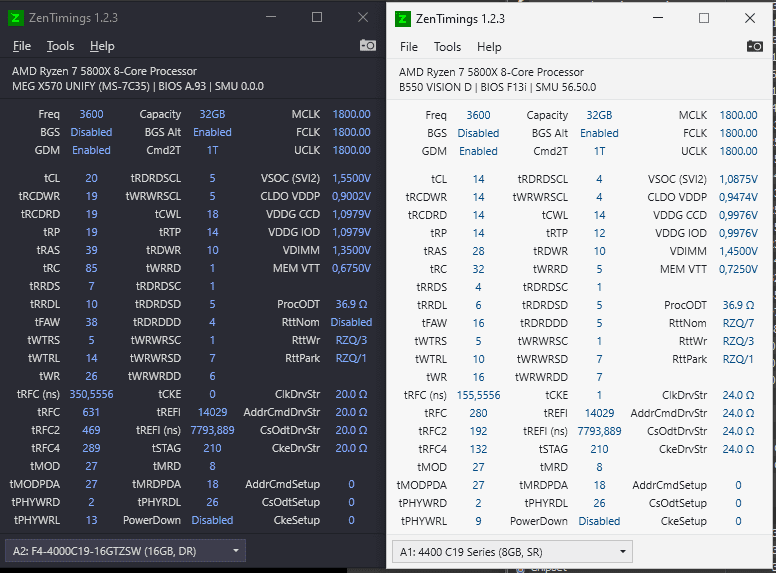This screenshot has width=776, height=573.
Task: Click tRC value 85 in dark window
Action: (91, 268)
